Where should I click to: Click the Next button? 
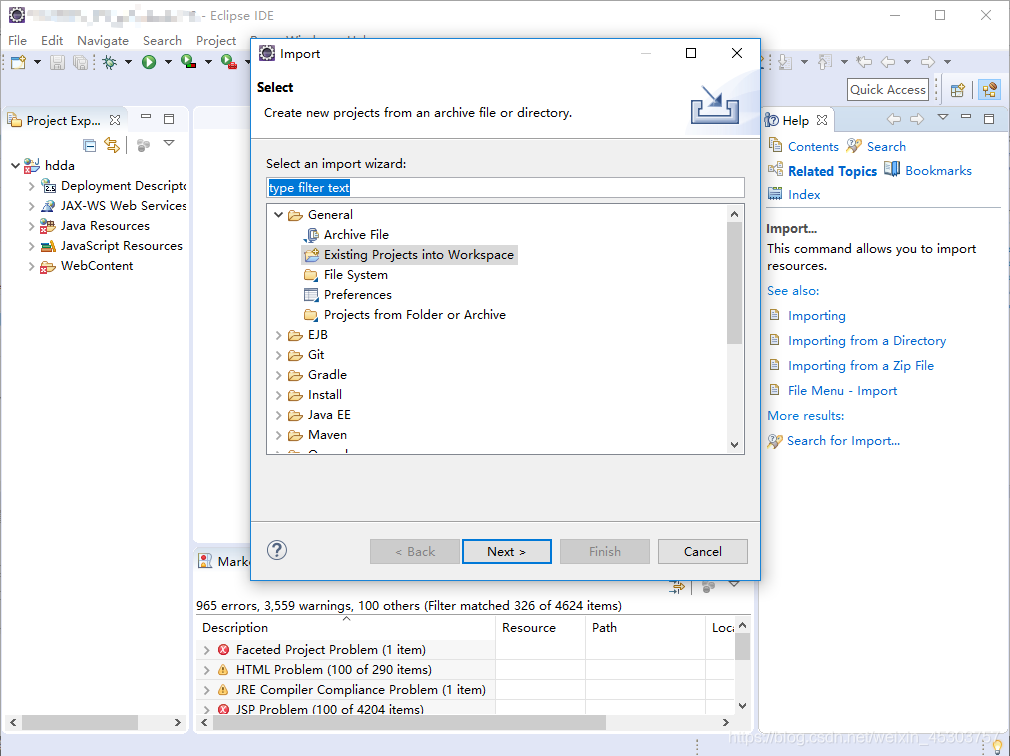(x=506, y=551)
